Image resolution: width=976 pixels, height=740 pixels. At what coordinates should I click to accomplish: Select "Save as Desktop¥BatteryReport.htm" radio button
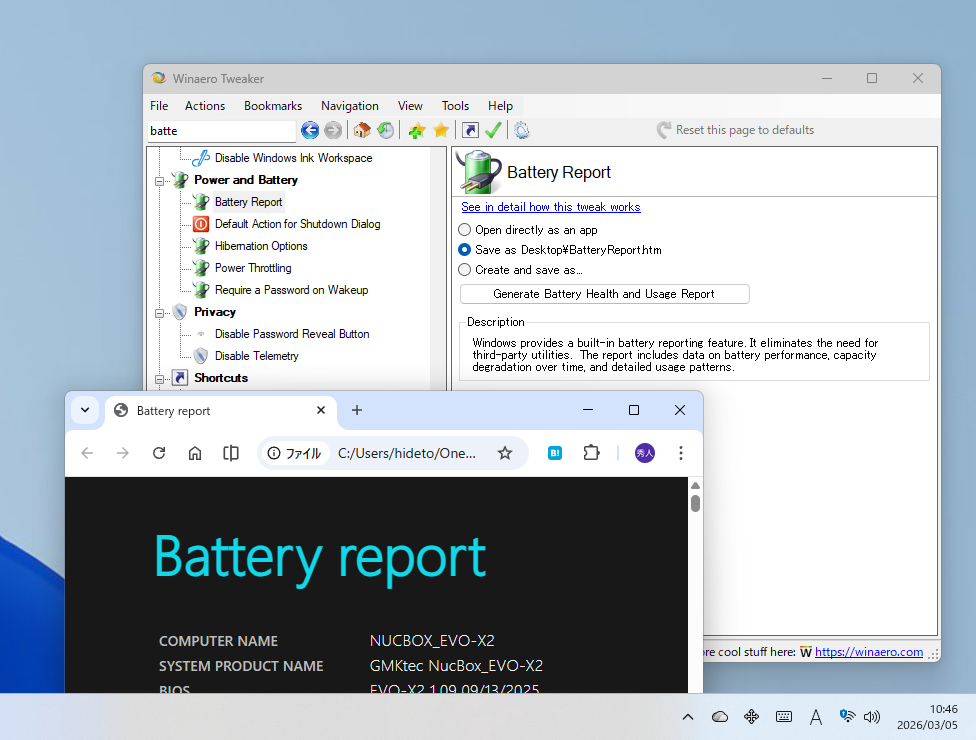tap(464, 250)
